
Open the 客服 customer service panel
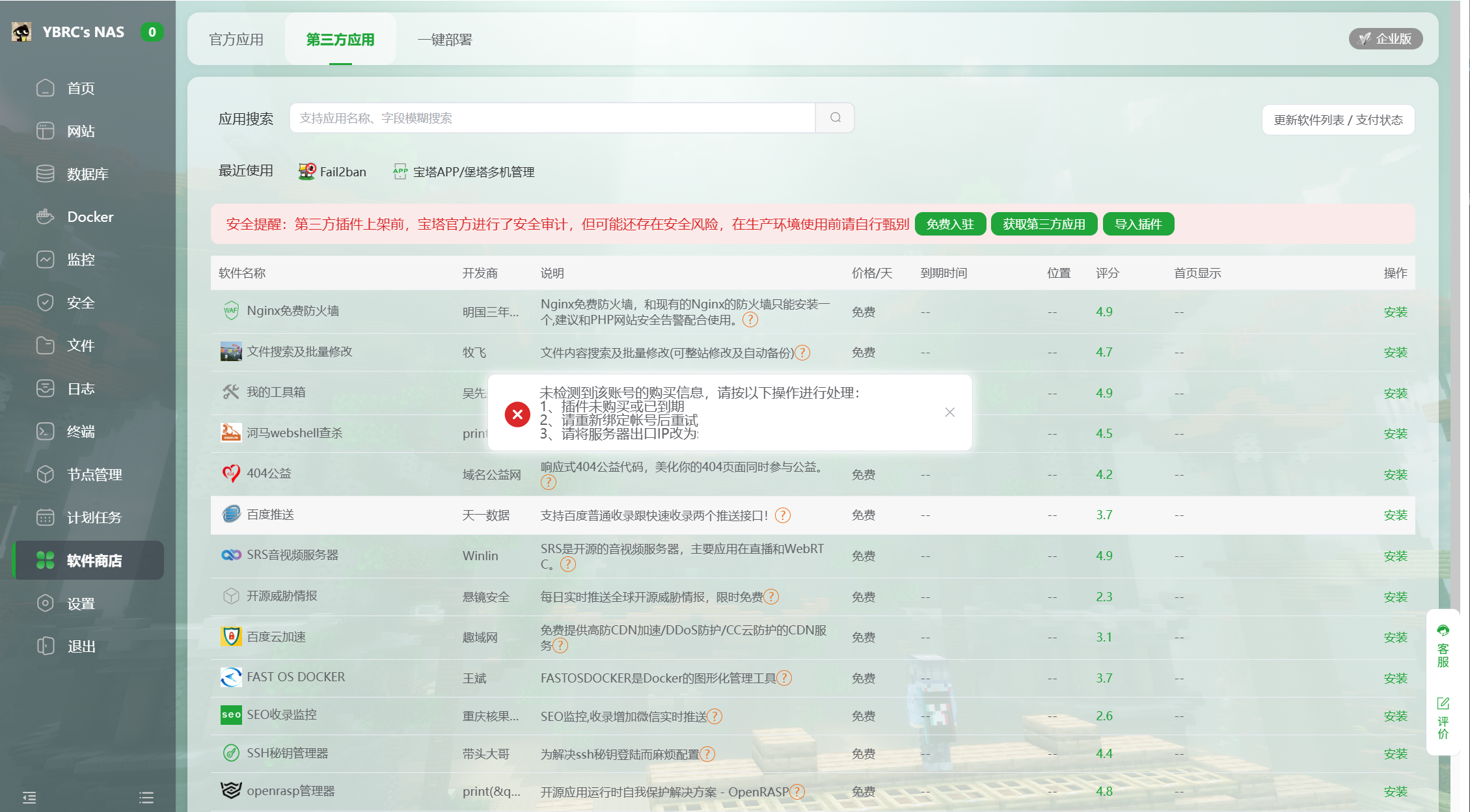1443,647
